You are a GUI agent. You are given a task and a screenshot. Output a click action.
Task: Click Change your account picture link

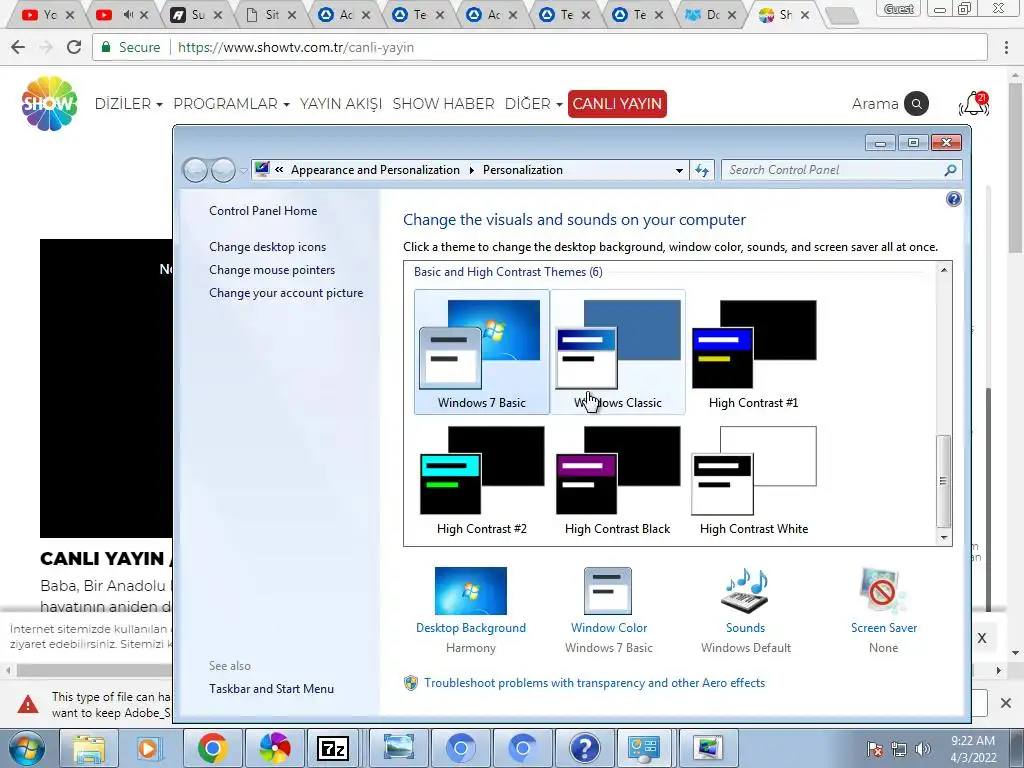(x=286, y=293)
